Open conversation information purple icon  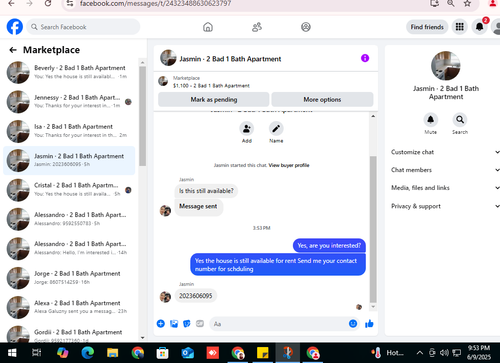(x=365, y=58)
